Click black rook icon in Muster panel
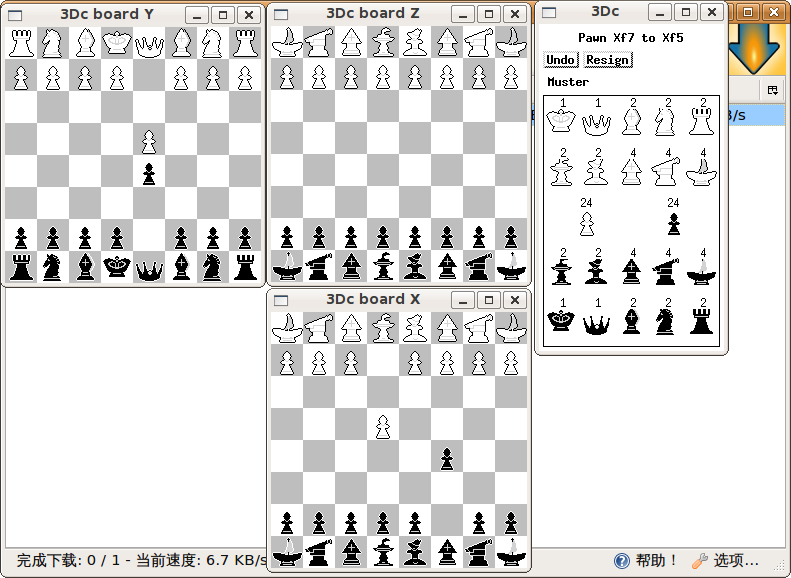Screen dimensions: 791x578 point(701,321)
